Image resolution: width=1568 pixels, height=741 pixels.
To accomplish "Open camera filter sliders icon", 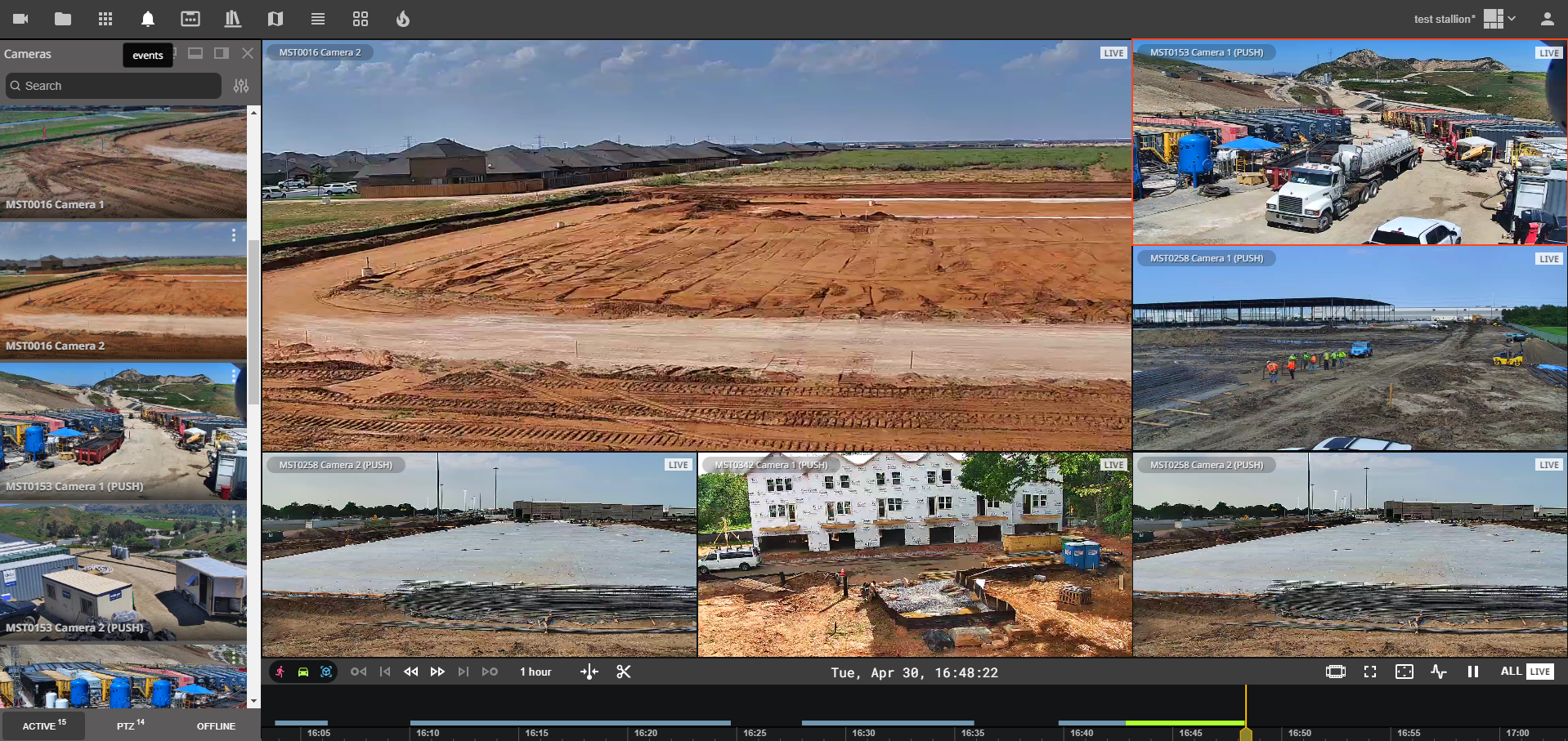I will 241,86.
